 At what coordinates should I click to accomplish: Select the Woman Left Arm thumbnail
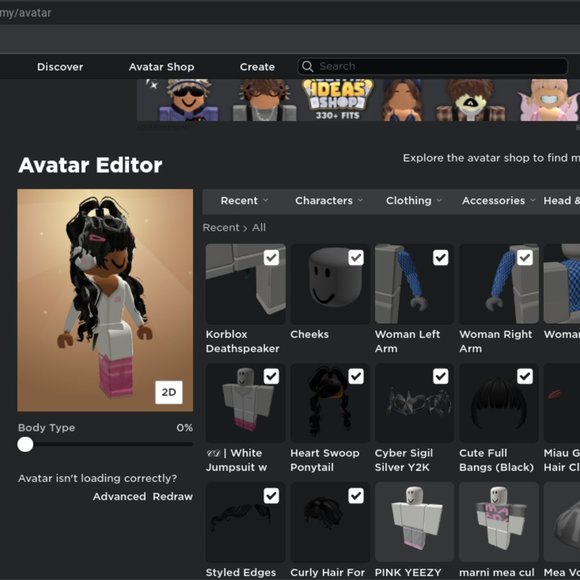click(x=414, y=284)
